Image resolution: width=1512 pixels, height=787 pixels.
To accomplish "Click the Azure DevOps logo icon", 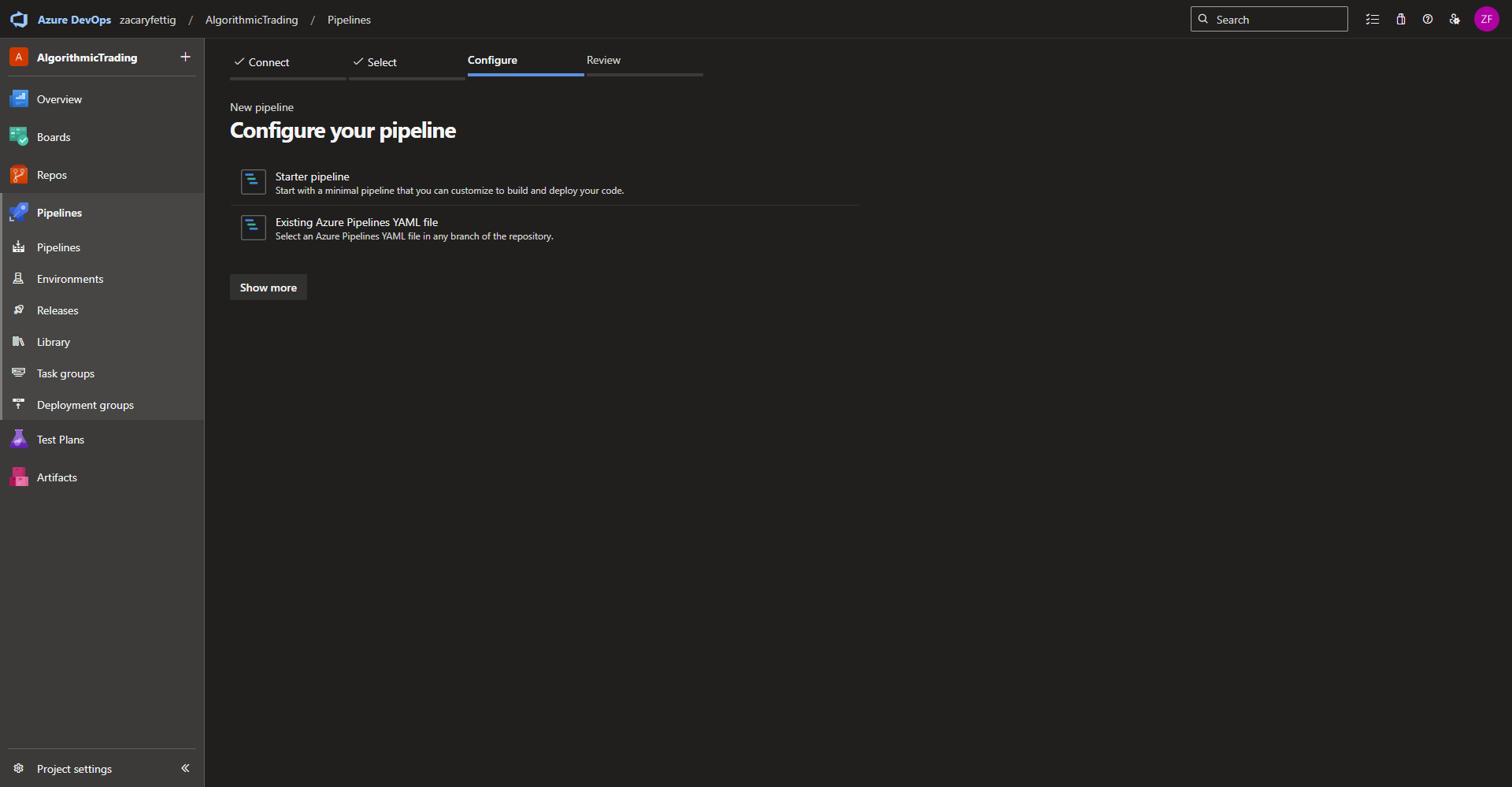I will tap(19, 20).
